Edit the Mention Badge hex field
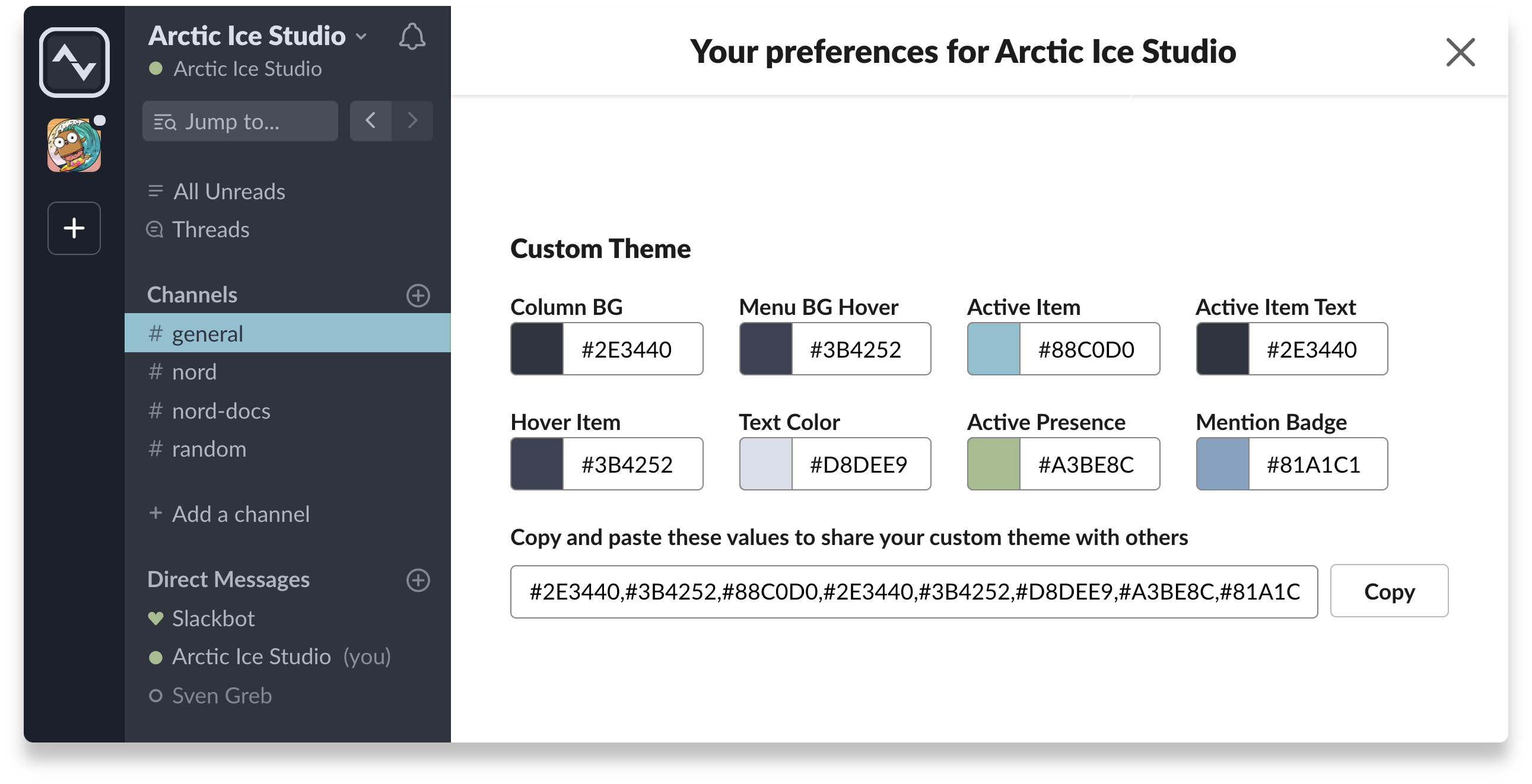 pos(1317,464)
